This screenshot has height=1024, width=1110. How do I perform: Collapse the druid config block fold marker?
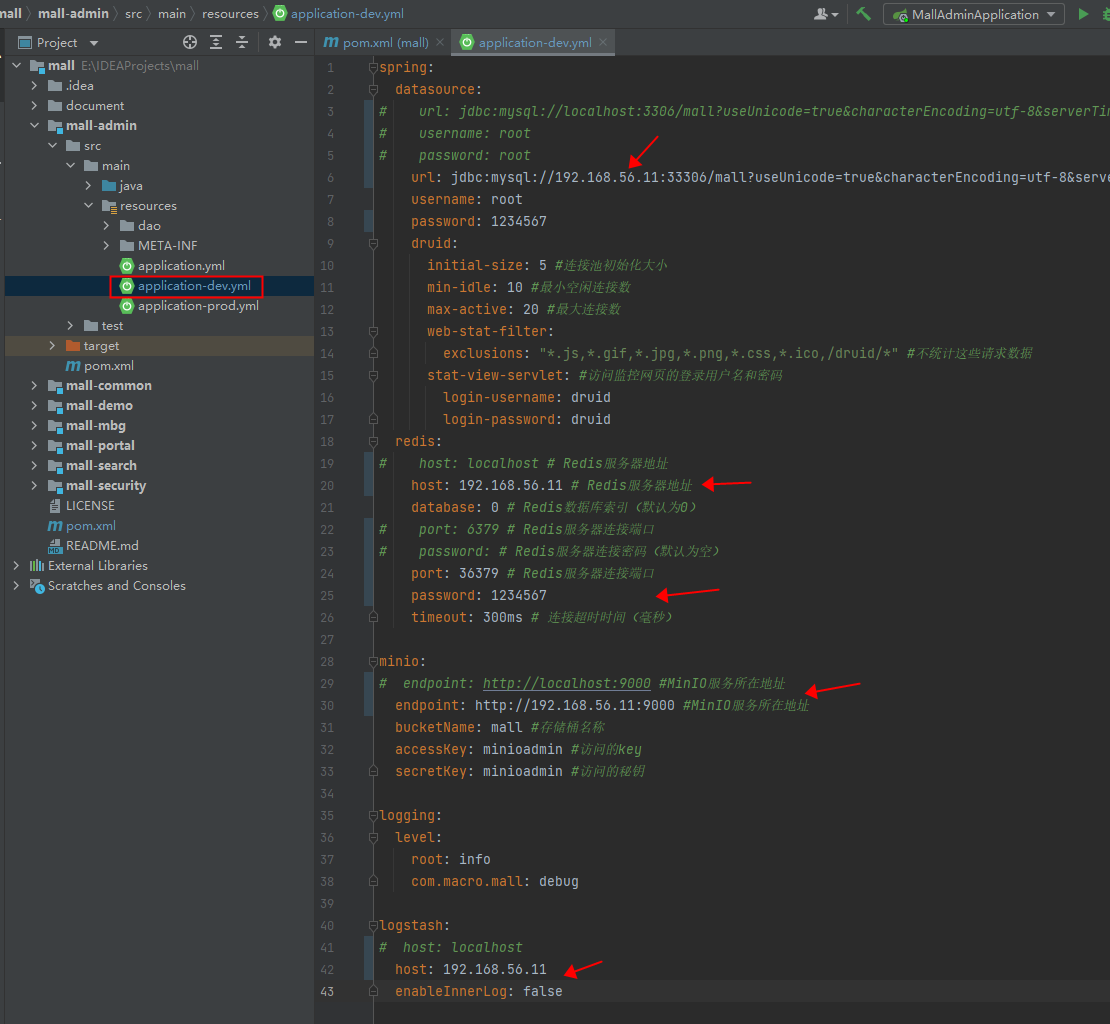[371, 242]
